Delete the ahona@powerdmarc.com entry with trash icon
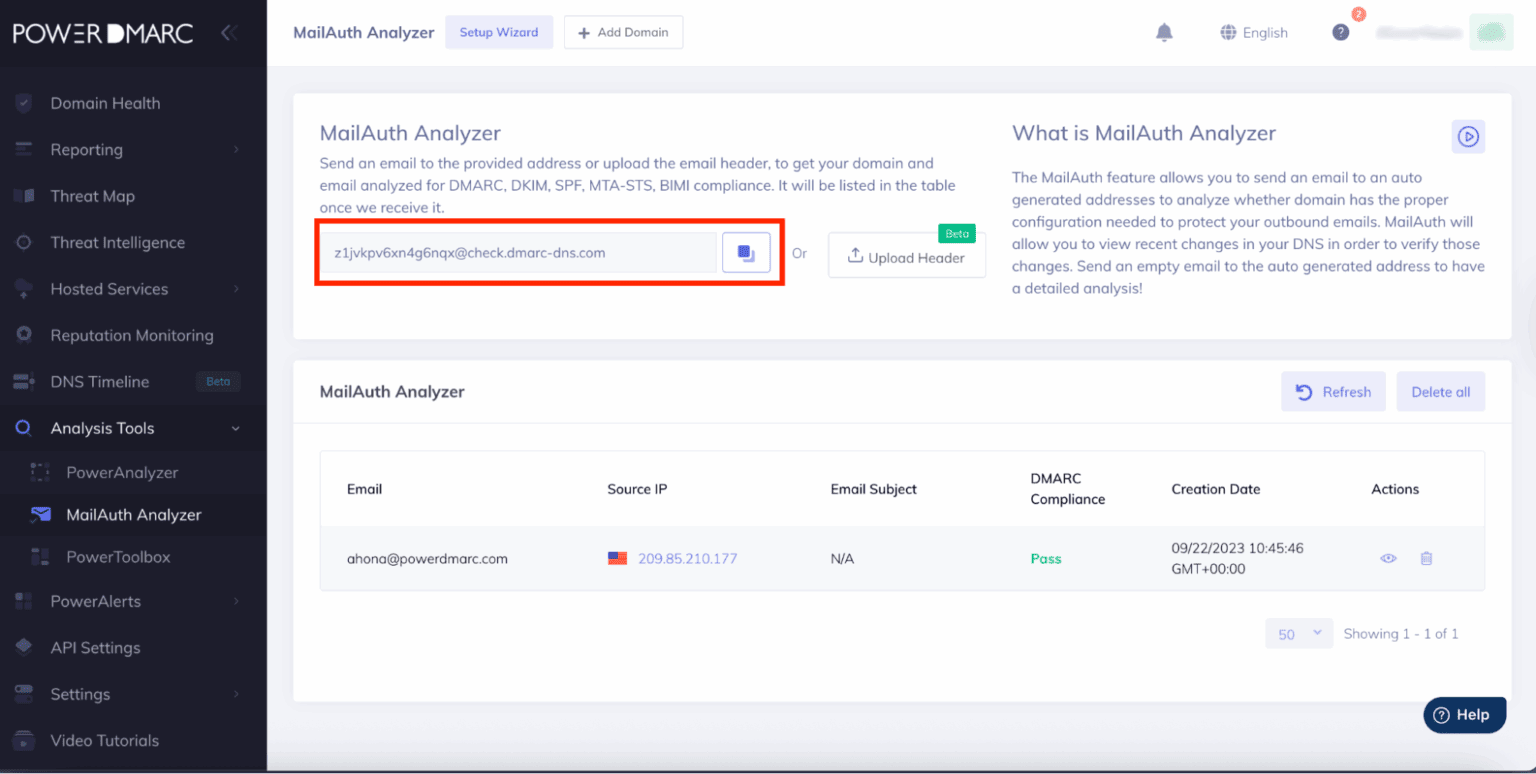Image resolution: width=1536 pixels, height=774 pixels. pyautogui.click(x=1426, y=558)
